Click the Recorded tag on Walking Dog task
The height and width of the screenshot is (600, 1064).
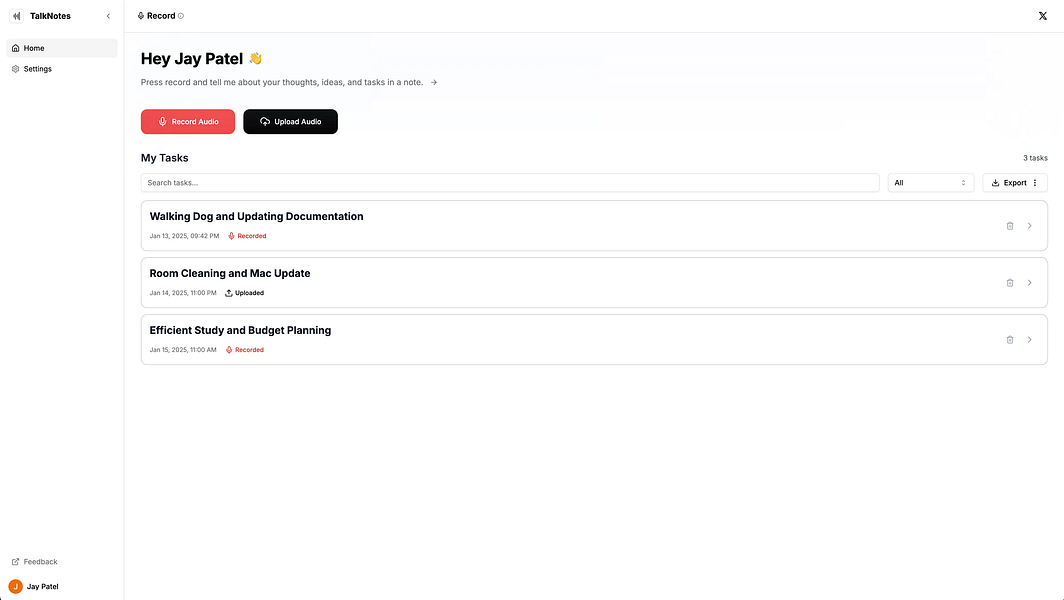pos(247,236)
